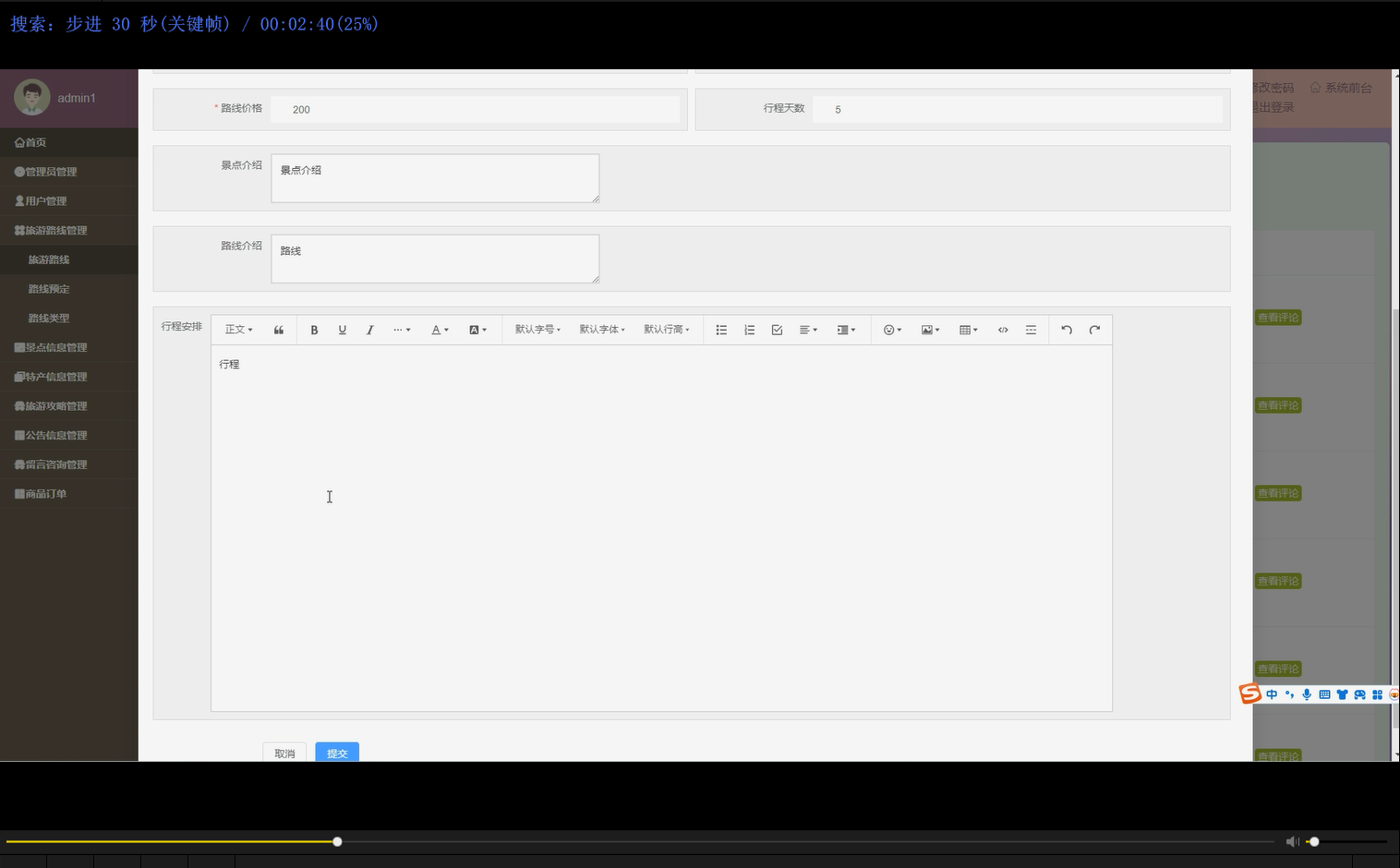Open the text alignment dropdown
This screenshot has width=1400, height=868.
pyautogui.click(x=808, y=330)
